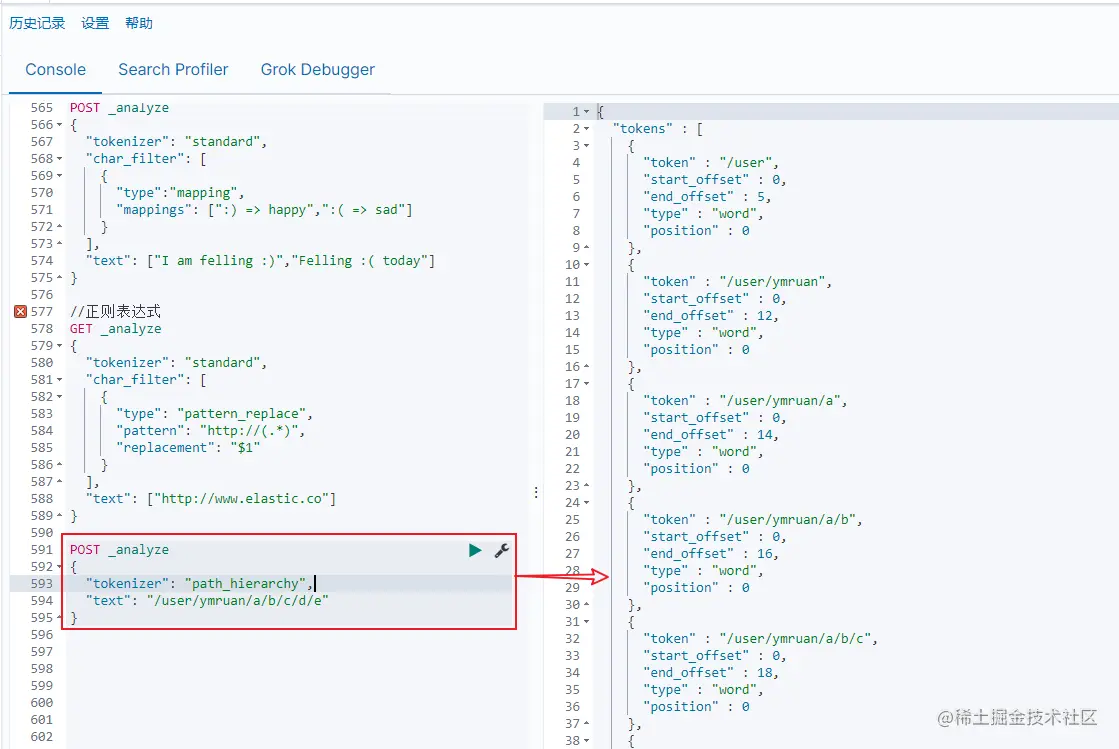Click the "GET _analyze" text on line 578

click(x=116, y=329)
